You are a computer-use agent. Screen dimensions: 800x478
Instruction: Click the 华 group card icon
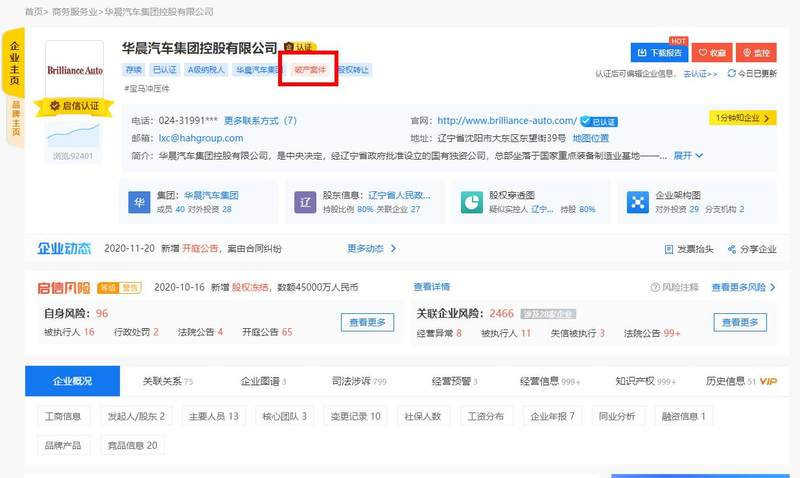tap(139, 202)
